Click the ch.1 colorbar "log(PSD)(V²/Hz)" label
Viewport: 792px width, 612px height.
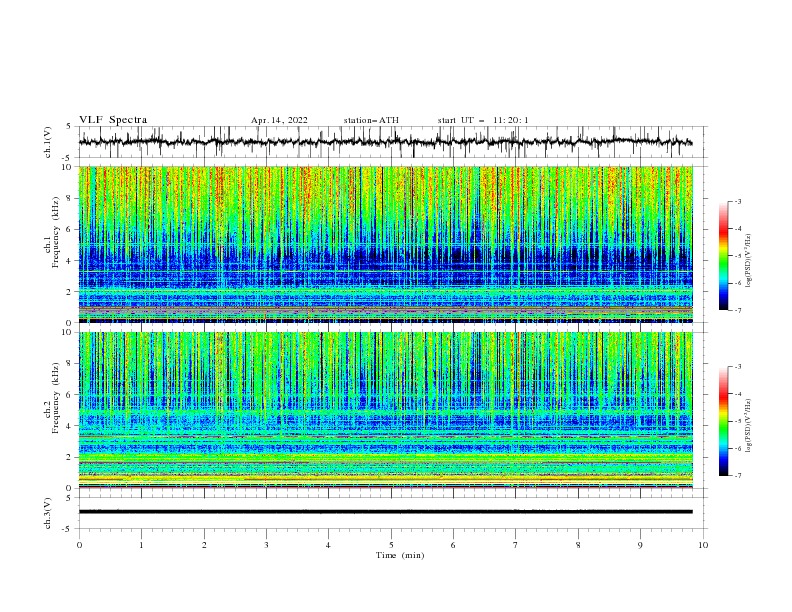(x=749, y=261)
